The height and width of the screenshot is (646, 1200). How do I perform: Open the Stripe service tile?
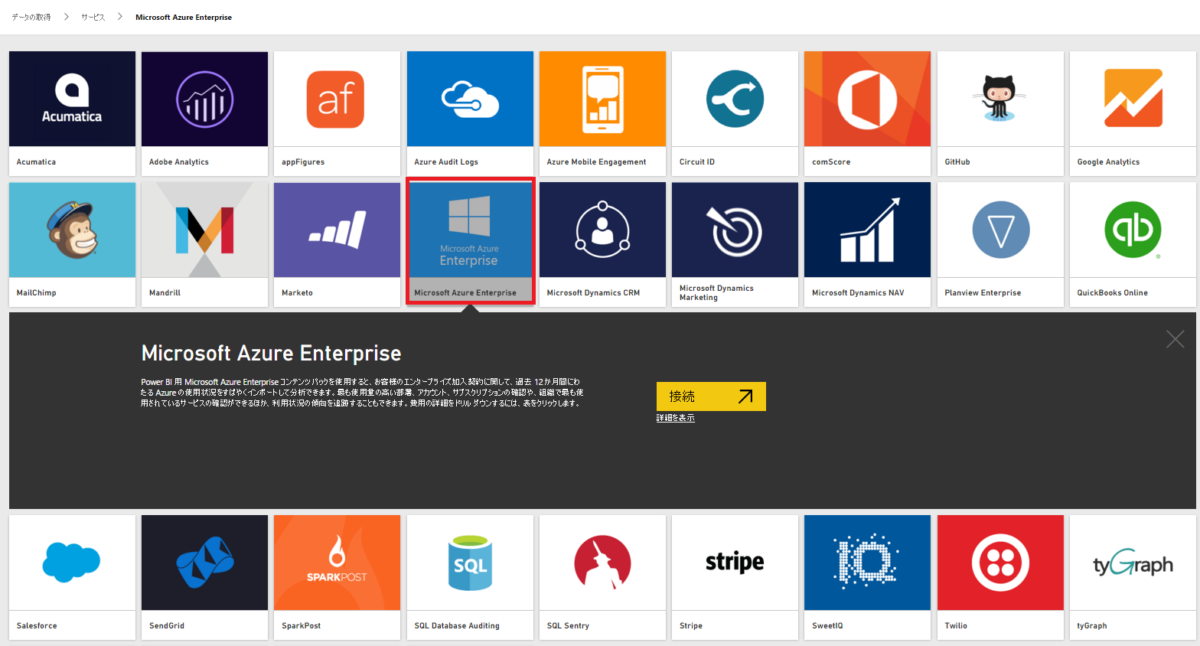[x=734, y=575]
